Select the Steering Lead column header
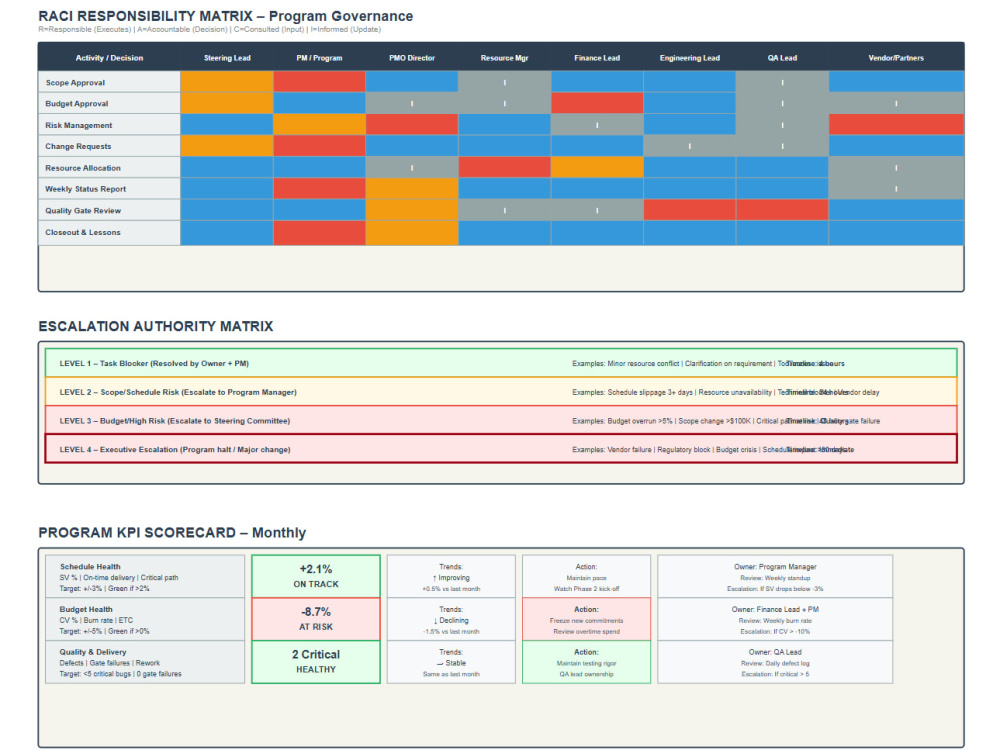Image resolution: width=1000 pixels, height=750 pixels. click(x=227, y=57)
